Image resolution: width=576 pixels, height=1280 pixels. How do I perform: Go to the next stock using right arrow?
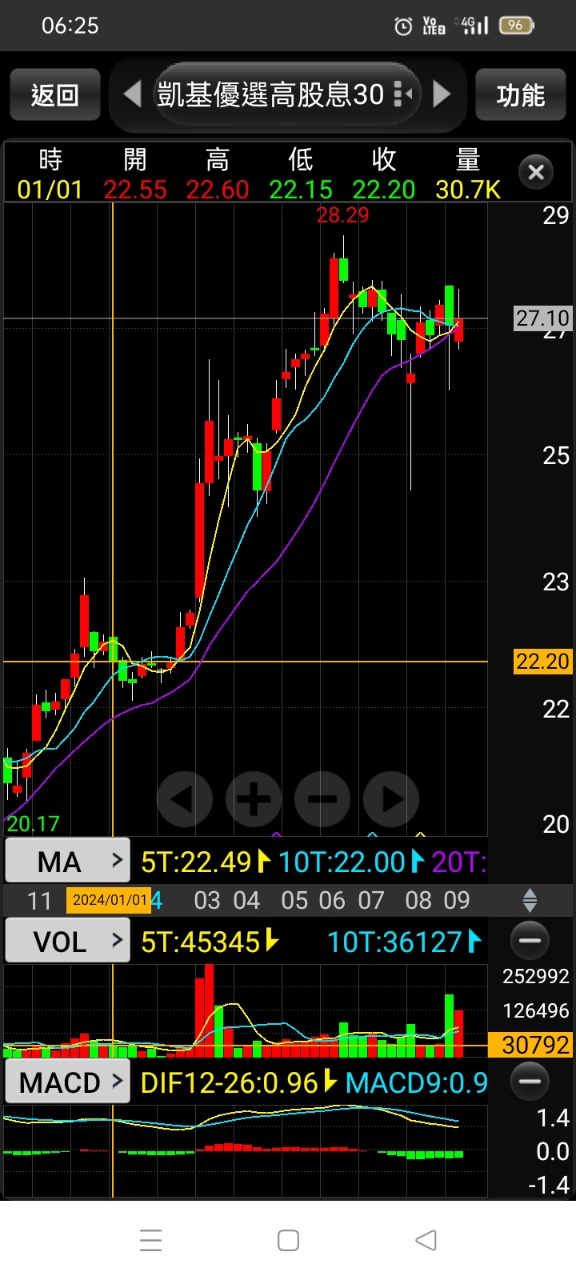pyautogui.click(x=442, y=95)
